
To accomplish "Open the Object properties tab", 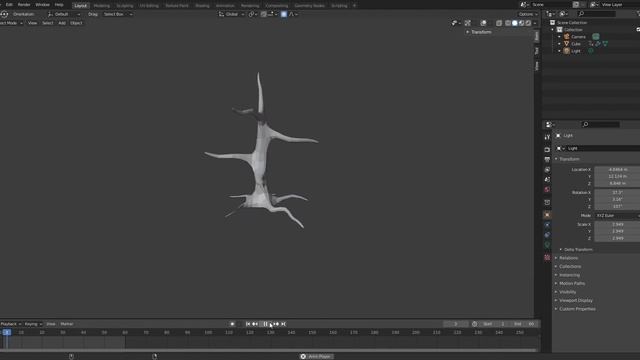I will pyautogui.click(x=547, y=215).
